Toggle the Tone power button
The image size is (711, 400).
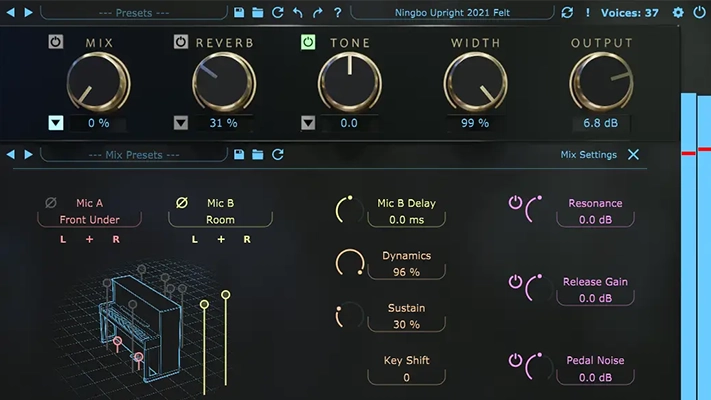pyautogui.click(x=308, y=43)
